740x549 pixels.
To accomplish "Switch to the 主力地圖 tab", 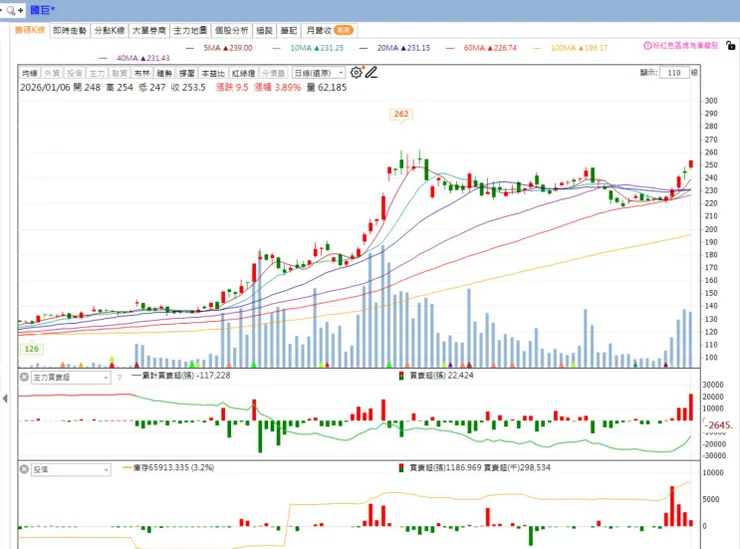I will [190, 30].
